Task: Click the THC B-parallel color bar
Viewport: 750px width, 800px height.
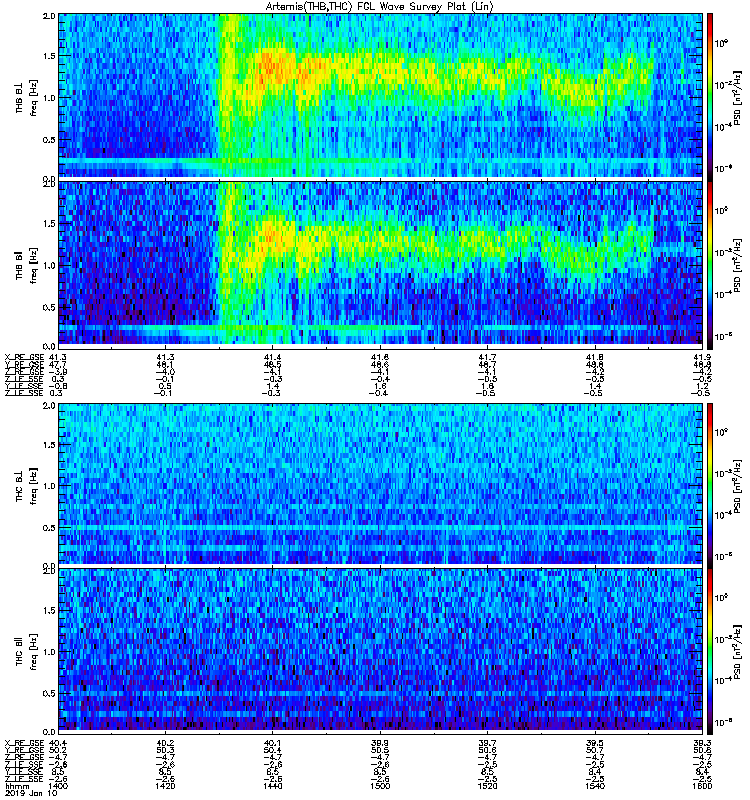Action: coord(710,651)
